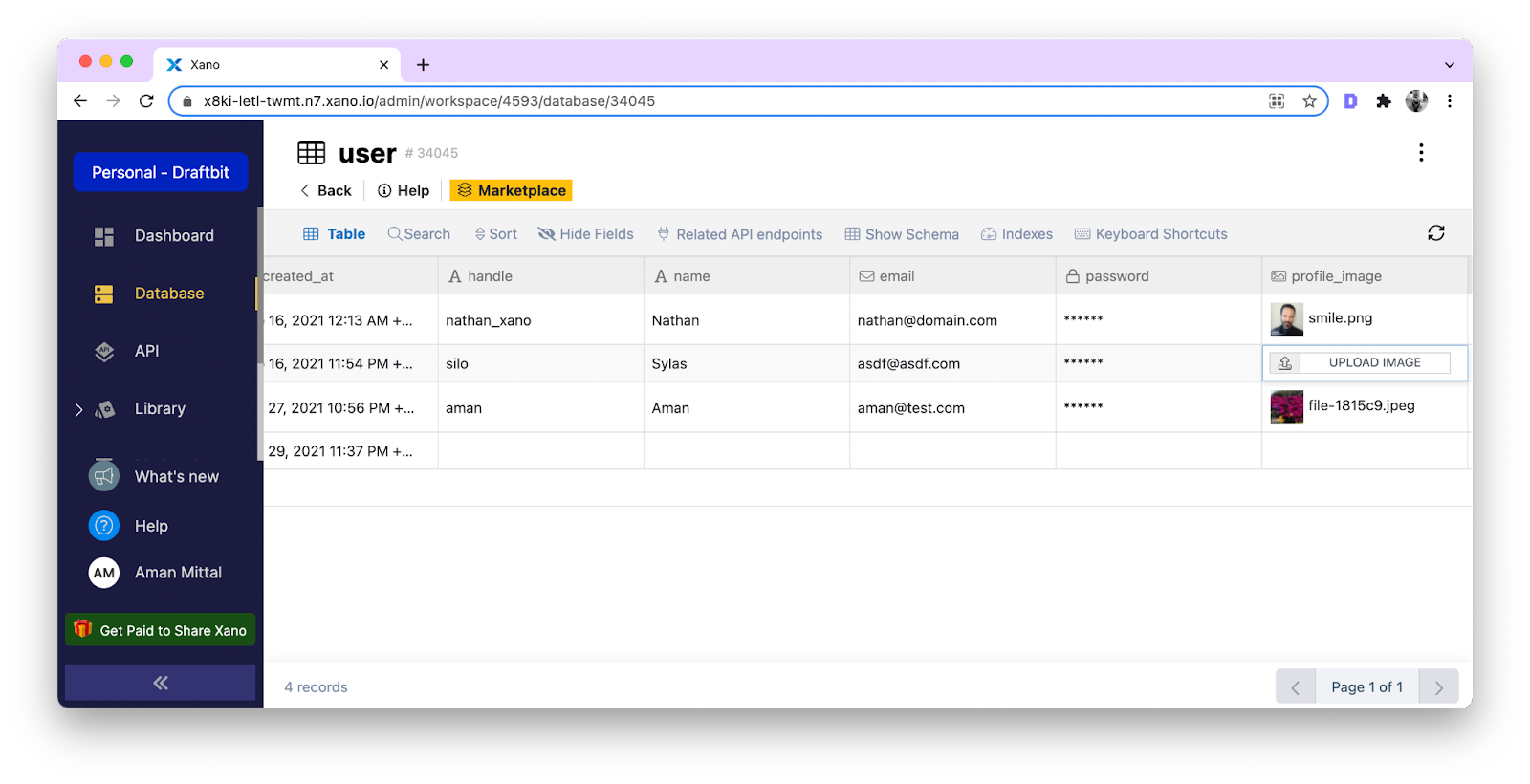Open What's new announcements
This screenshot has height=784, width=1530.
pyautogui.click(x=176, y=476)
